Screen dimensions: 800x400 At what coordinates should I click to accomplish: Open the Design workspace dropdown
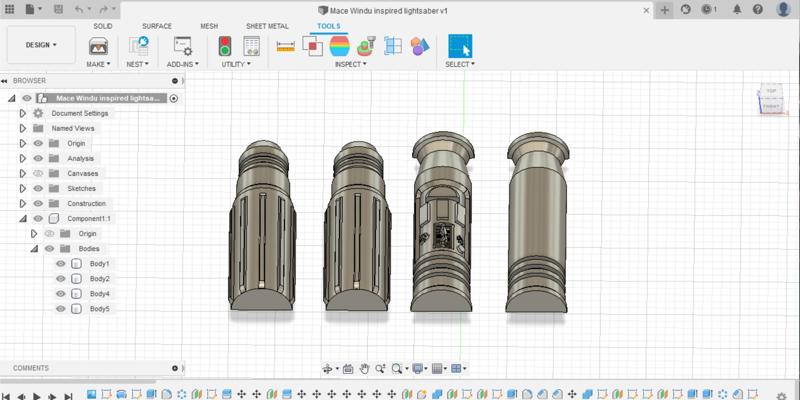41,45
